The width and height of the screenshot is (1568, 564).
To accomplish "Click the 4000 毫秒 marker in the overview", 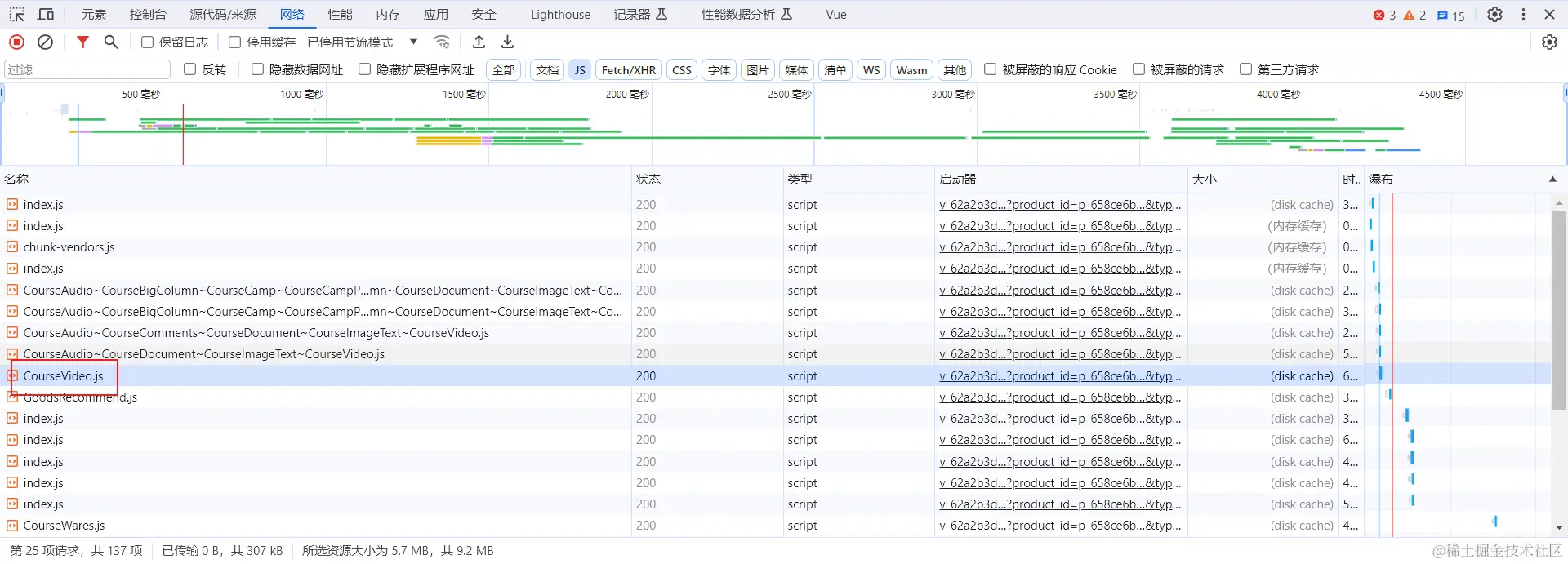I will click(x=1278, y=94).
